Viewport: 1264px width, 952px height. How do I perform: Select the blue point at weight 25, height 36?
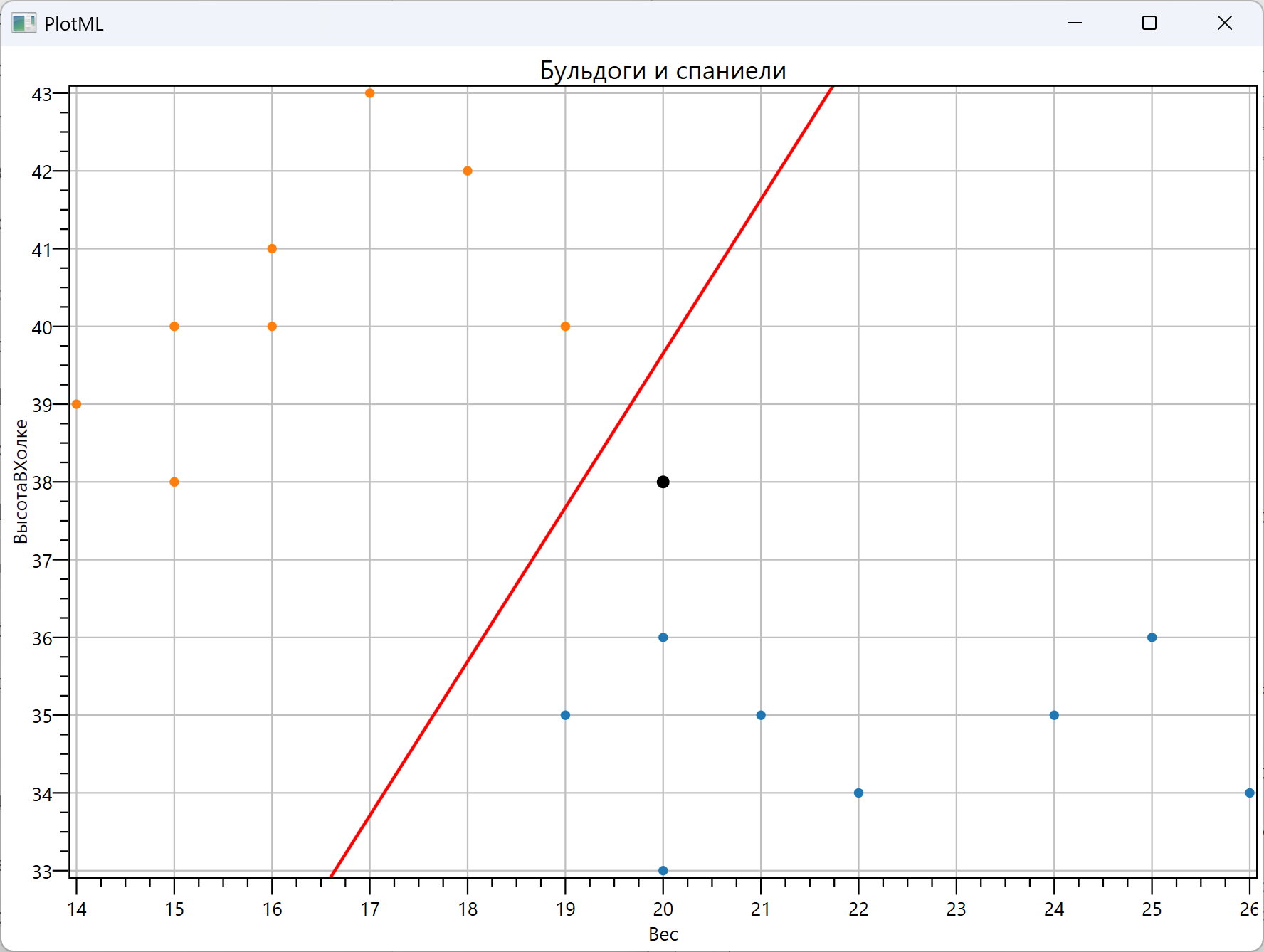pyautogui.click(x=1152, y=638)
